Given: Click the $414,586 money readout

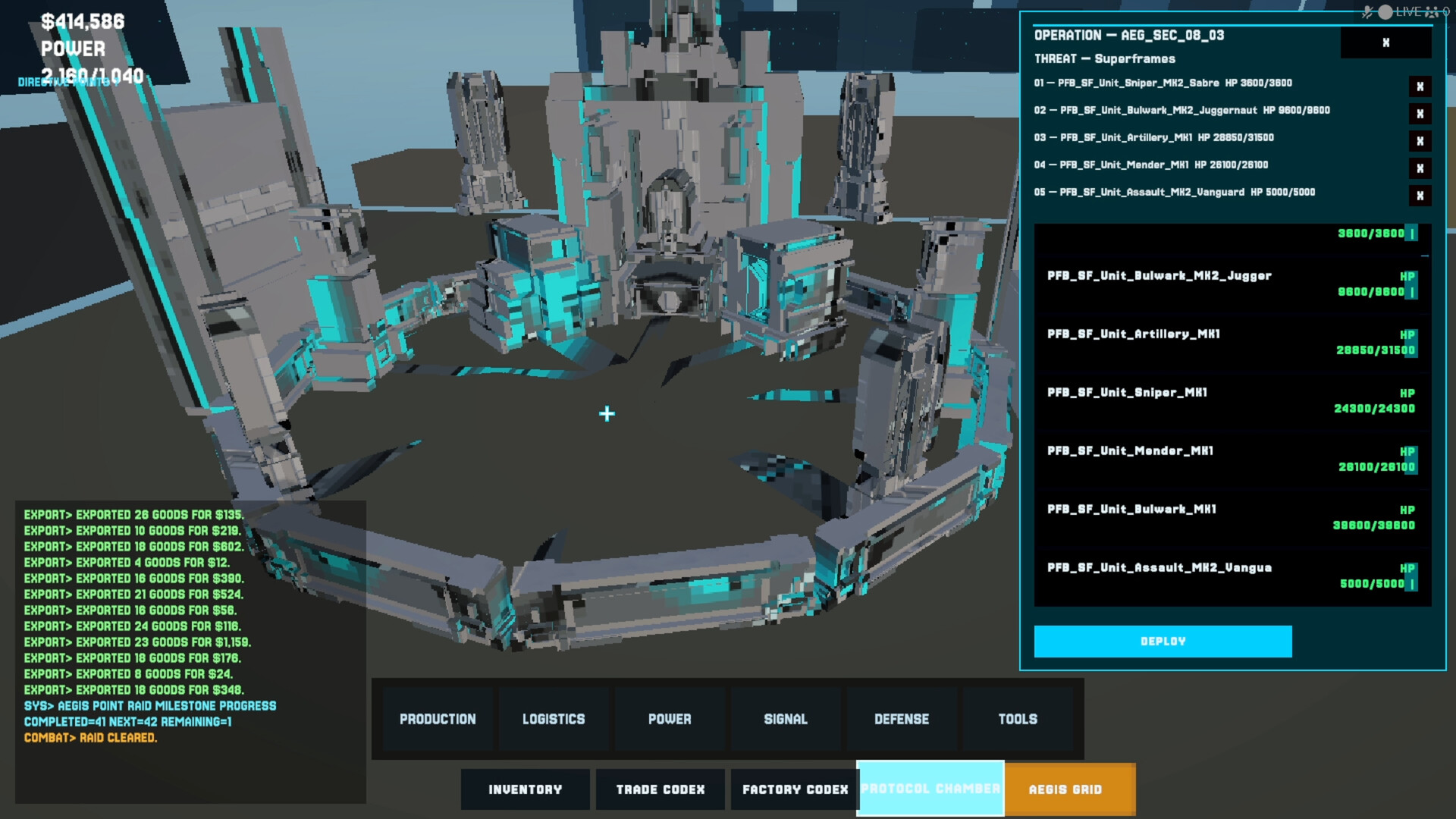Looking at the screenshot, I should click(x=83, y=22).
